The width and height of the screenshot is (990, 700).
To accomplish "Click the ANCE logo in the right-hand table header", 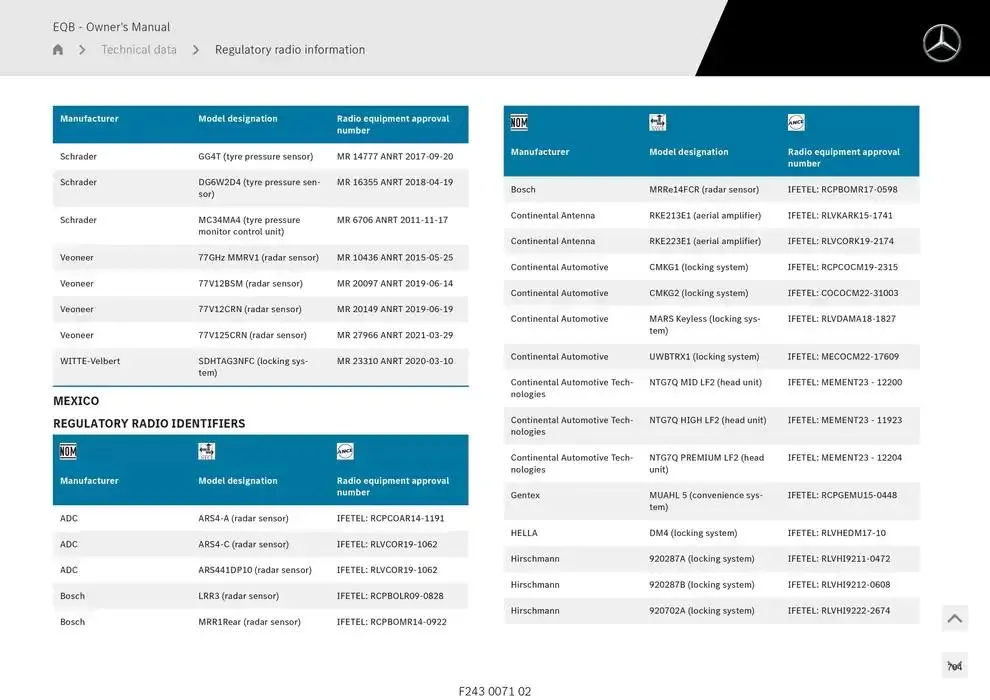I will [x=796, y=122].
